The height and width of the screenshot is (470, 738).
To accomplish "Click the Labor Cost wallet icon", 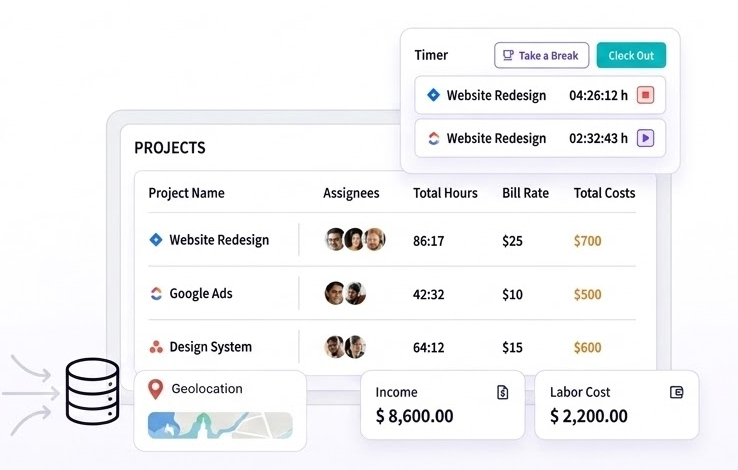I will coord(677,393).
